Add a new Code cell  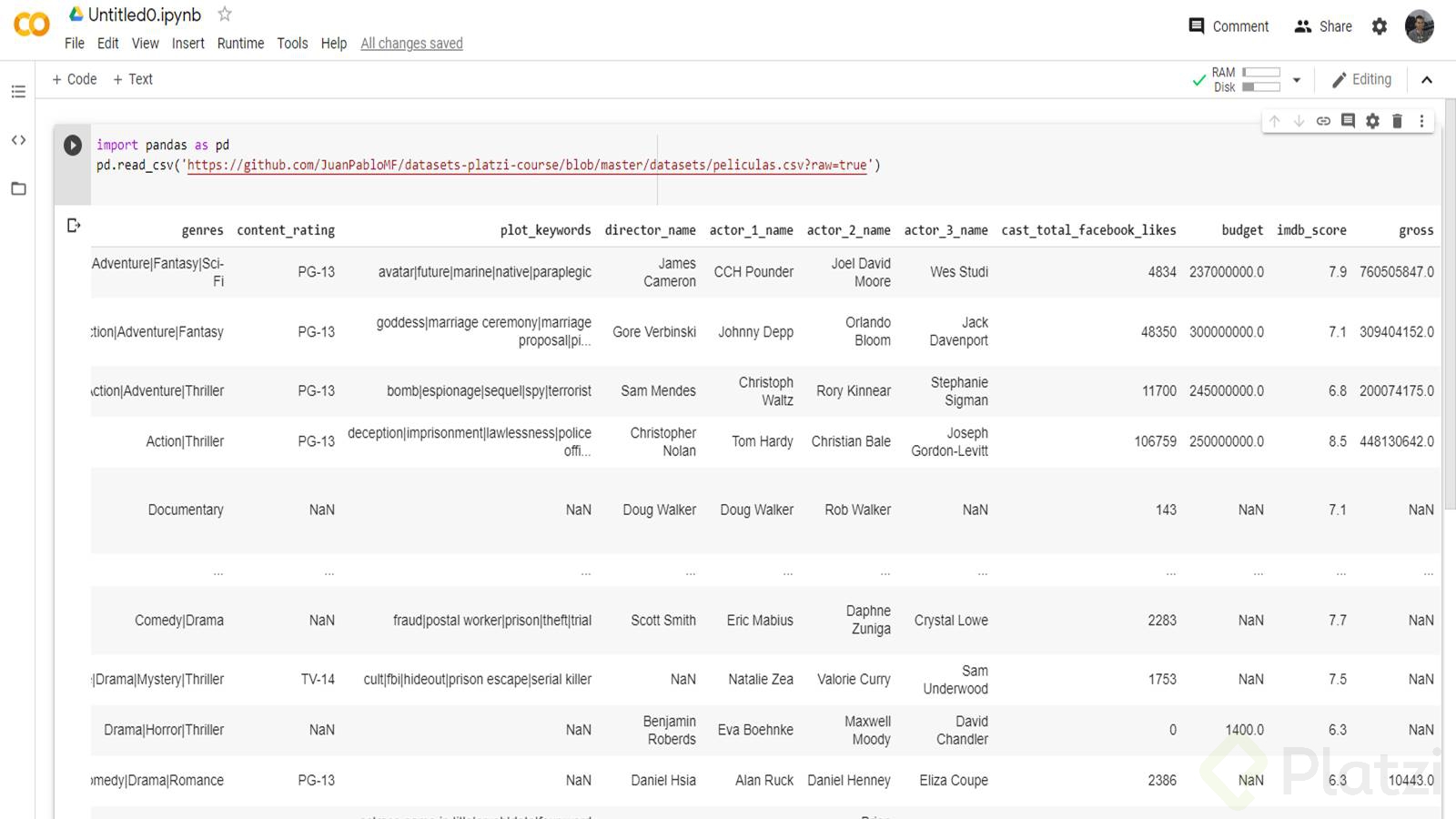tap(75, 79)
